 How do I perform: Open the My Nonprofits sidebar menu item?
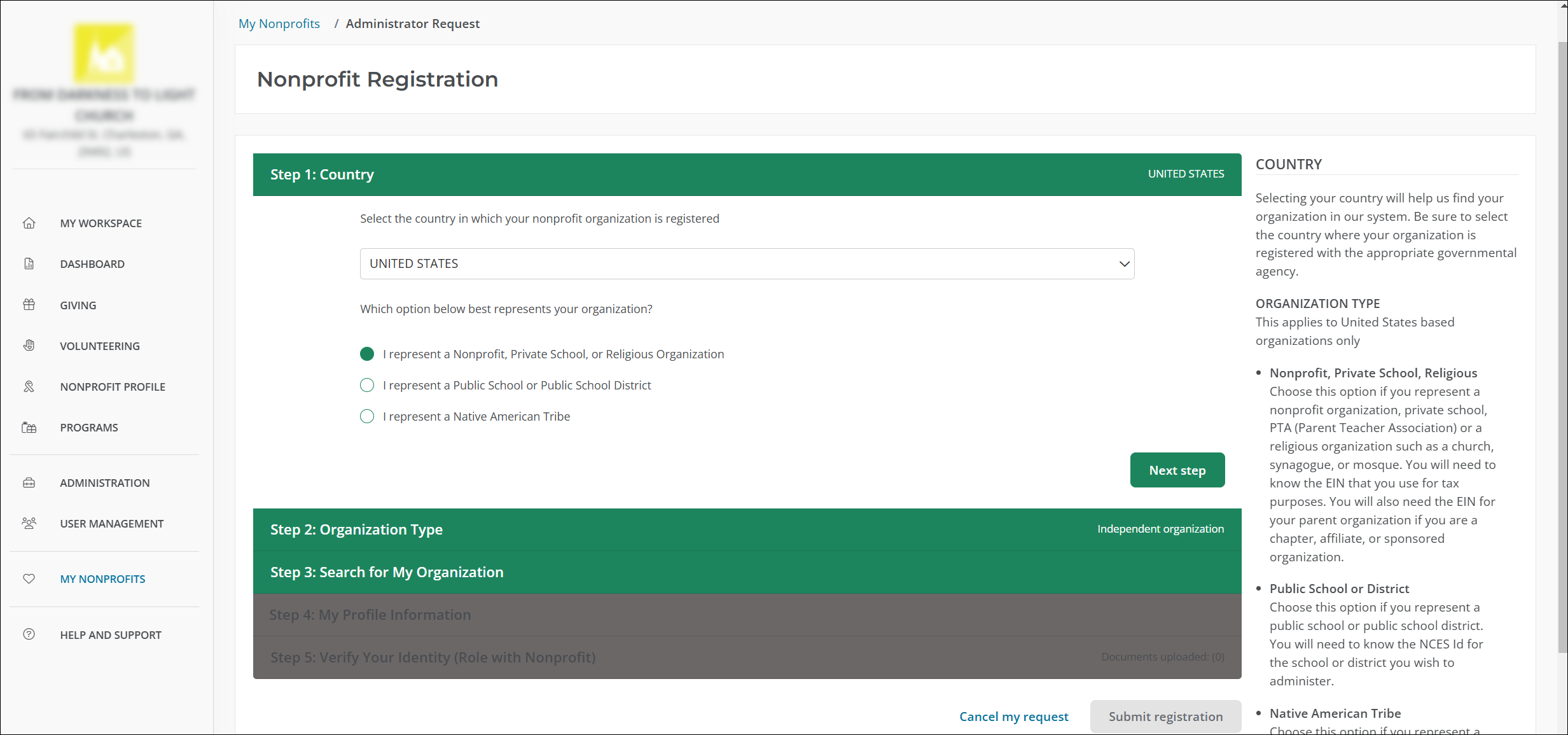(x=102, y=579)
